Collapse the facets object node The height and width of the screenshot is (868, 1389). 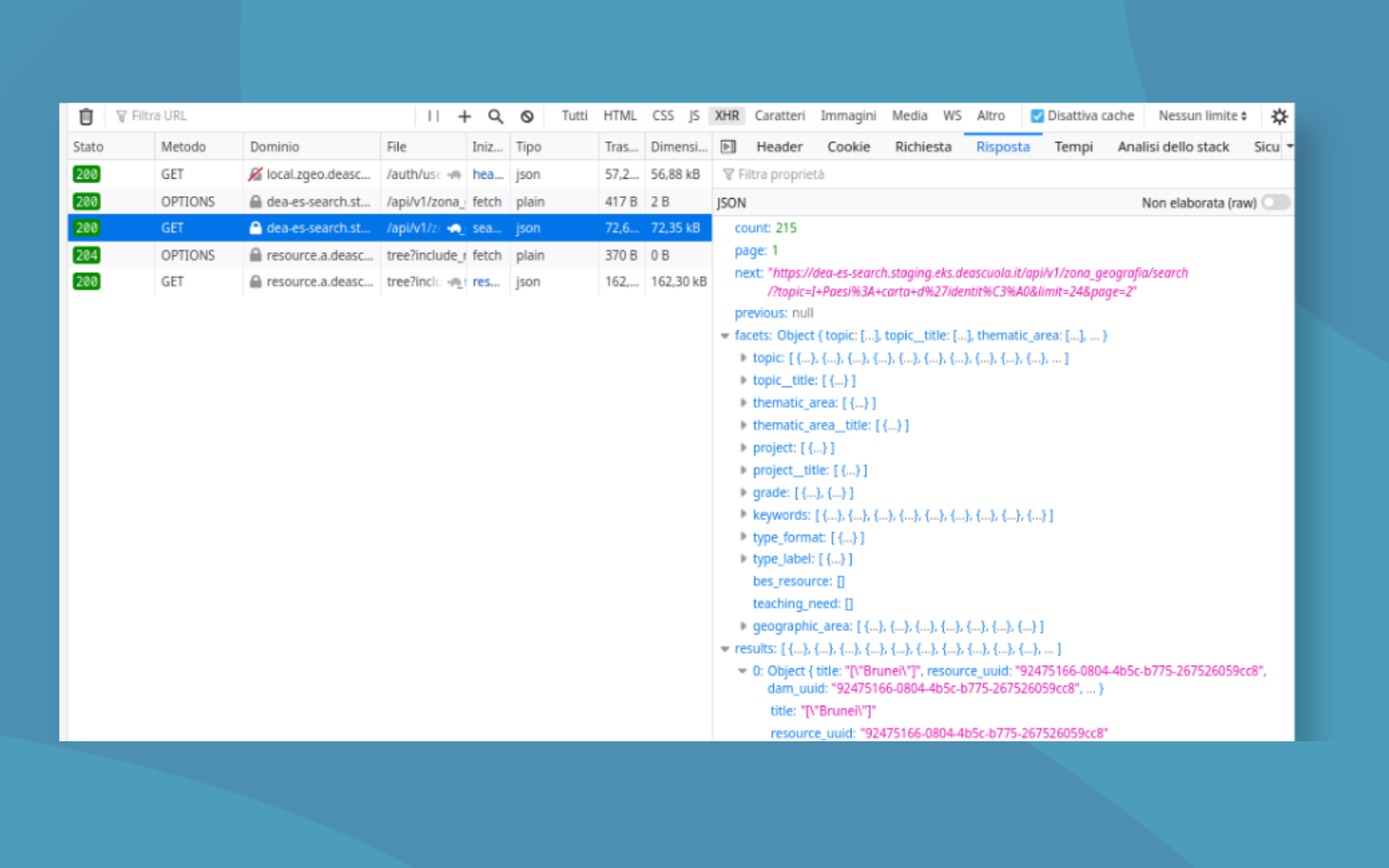click(725, 336)
